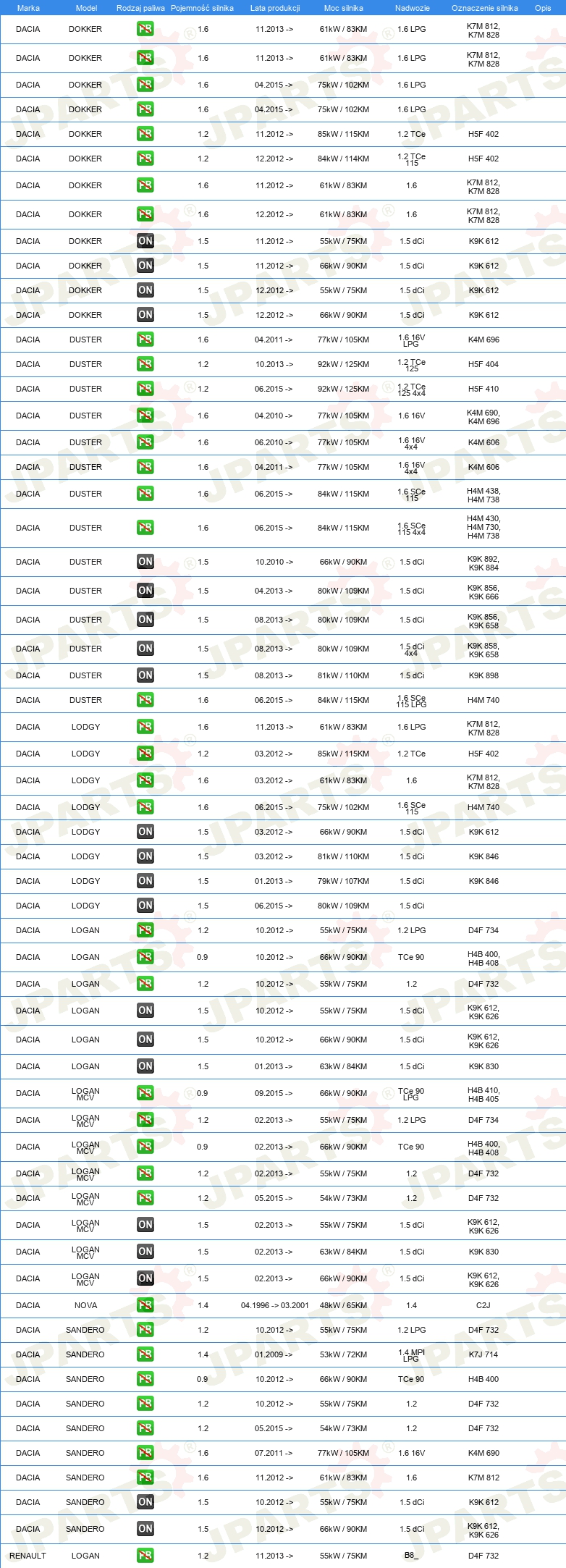The width and height of the screenshot is (566, 1568).
Task: Select production date 01.2009 ->
Action: coord(274,1354)
